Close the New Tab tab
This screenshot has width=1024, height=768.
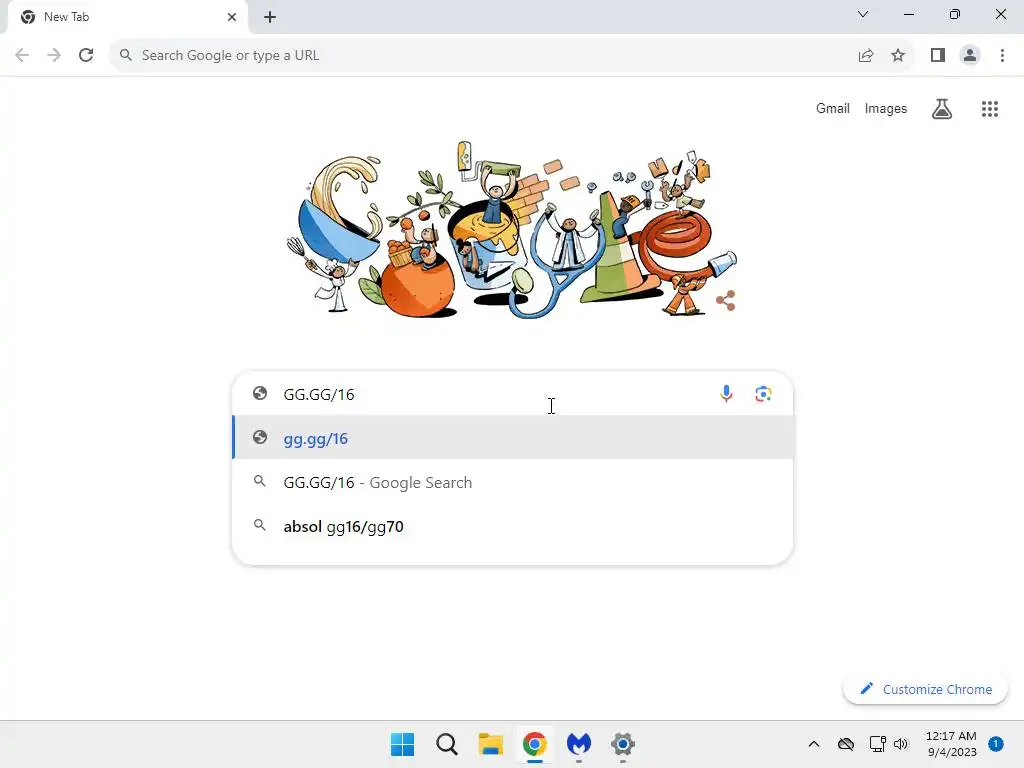tap(232, 17)
